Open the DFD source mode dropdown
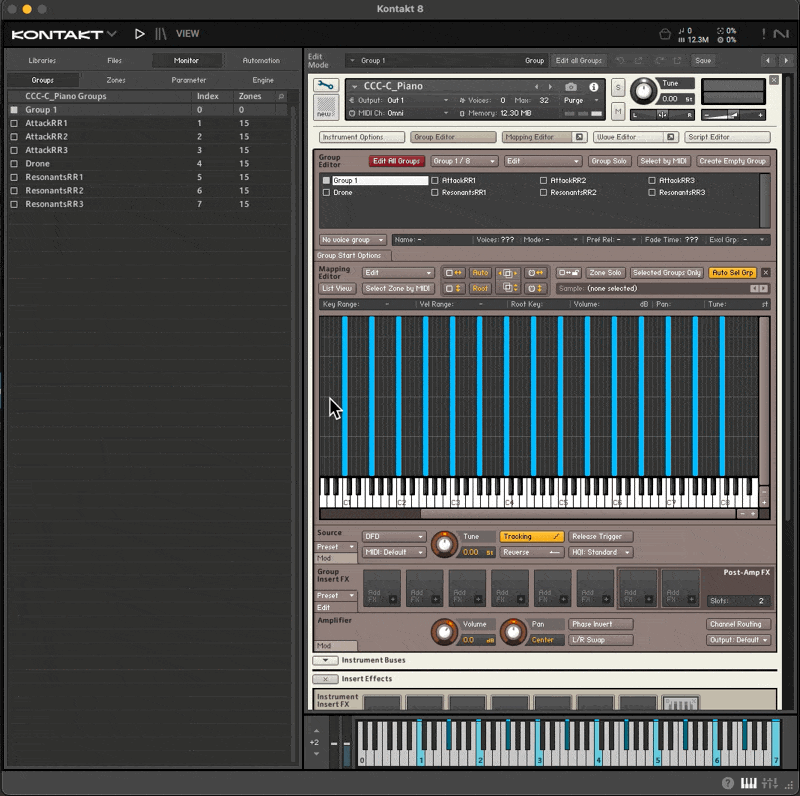The image size is (800, 796). tap(393, 537)
